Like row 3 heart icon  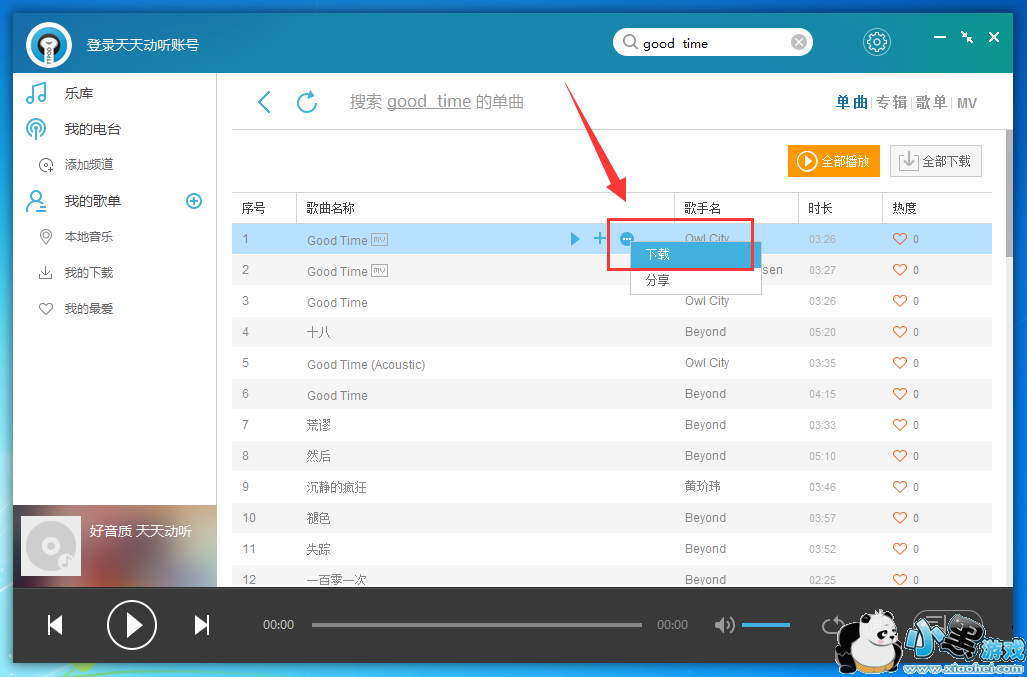tap(900, 301)
